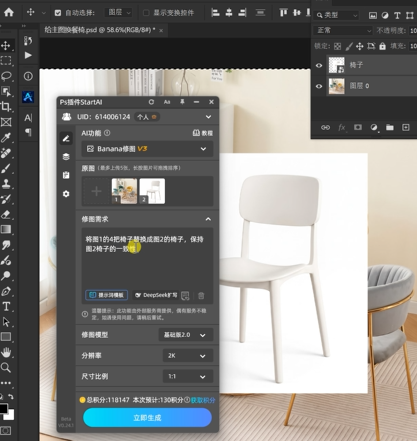Image resolution: width=417 pixels, height=441 pixels.
Task: Add layer style with fx icon
Action: (x=342, y=127)
